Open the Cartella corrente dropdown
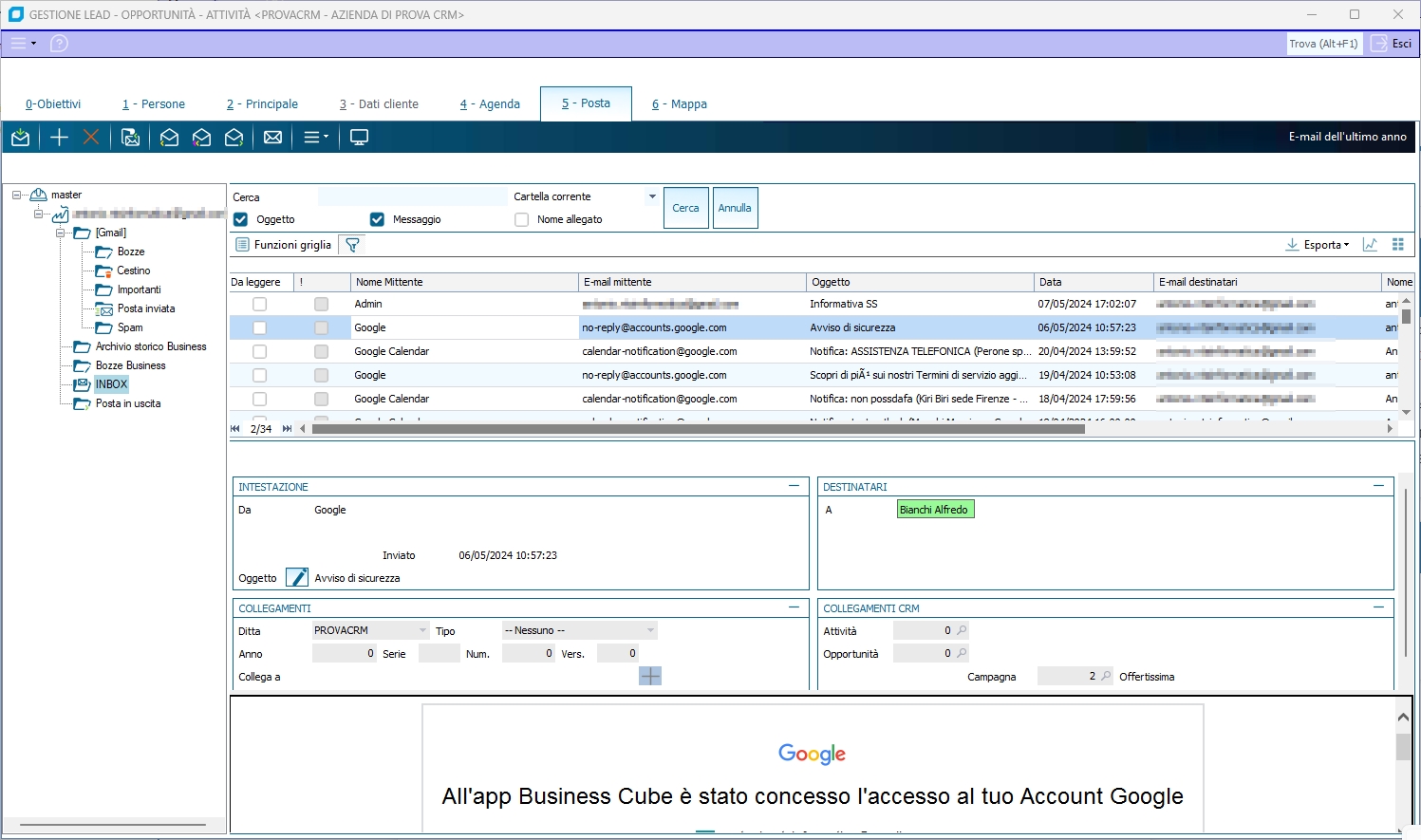 pos(652,196)
